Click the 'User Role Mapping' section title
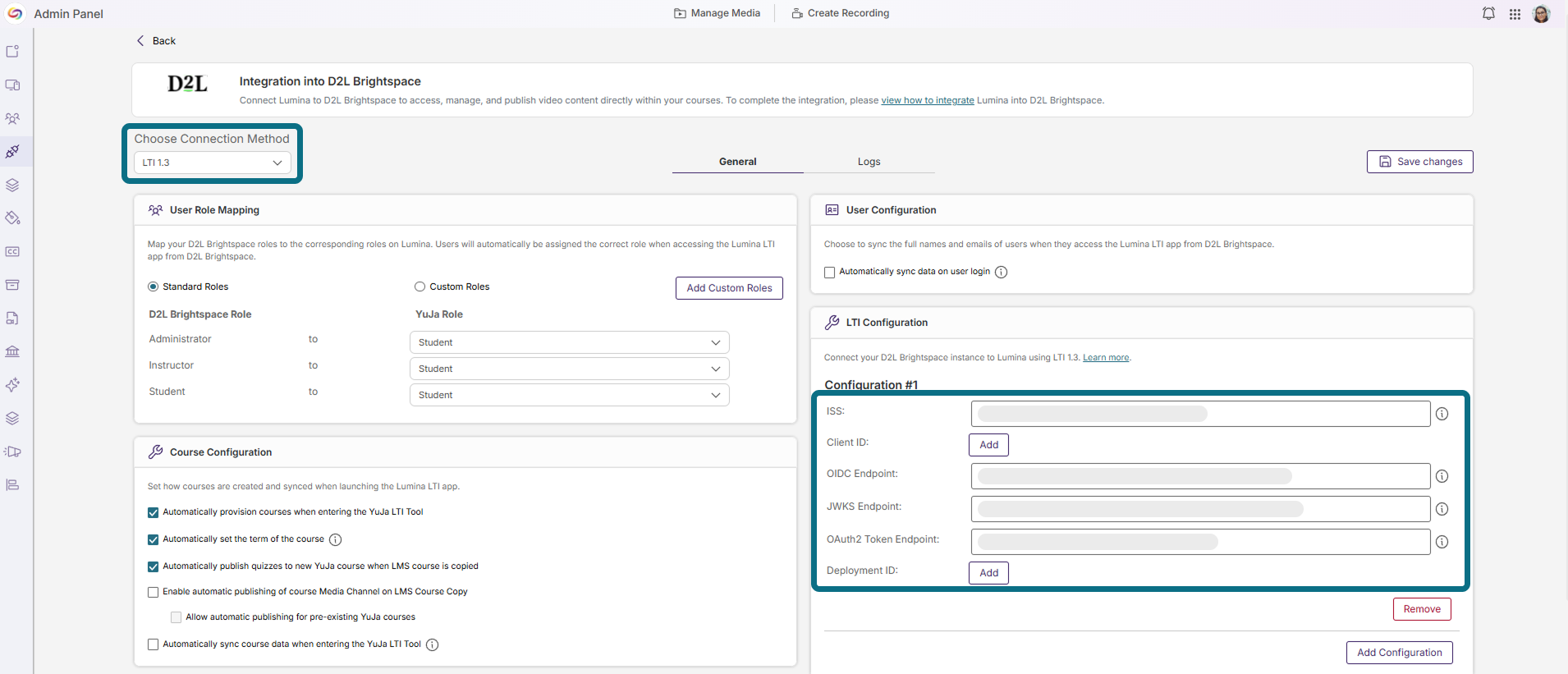This screenshot has width=1568, height=674. pos(214,210)
